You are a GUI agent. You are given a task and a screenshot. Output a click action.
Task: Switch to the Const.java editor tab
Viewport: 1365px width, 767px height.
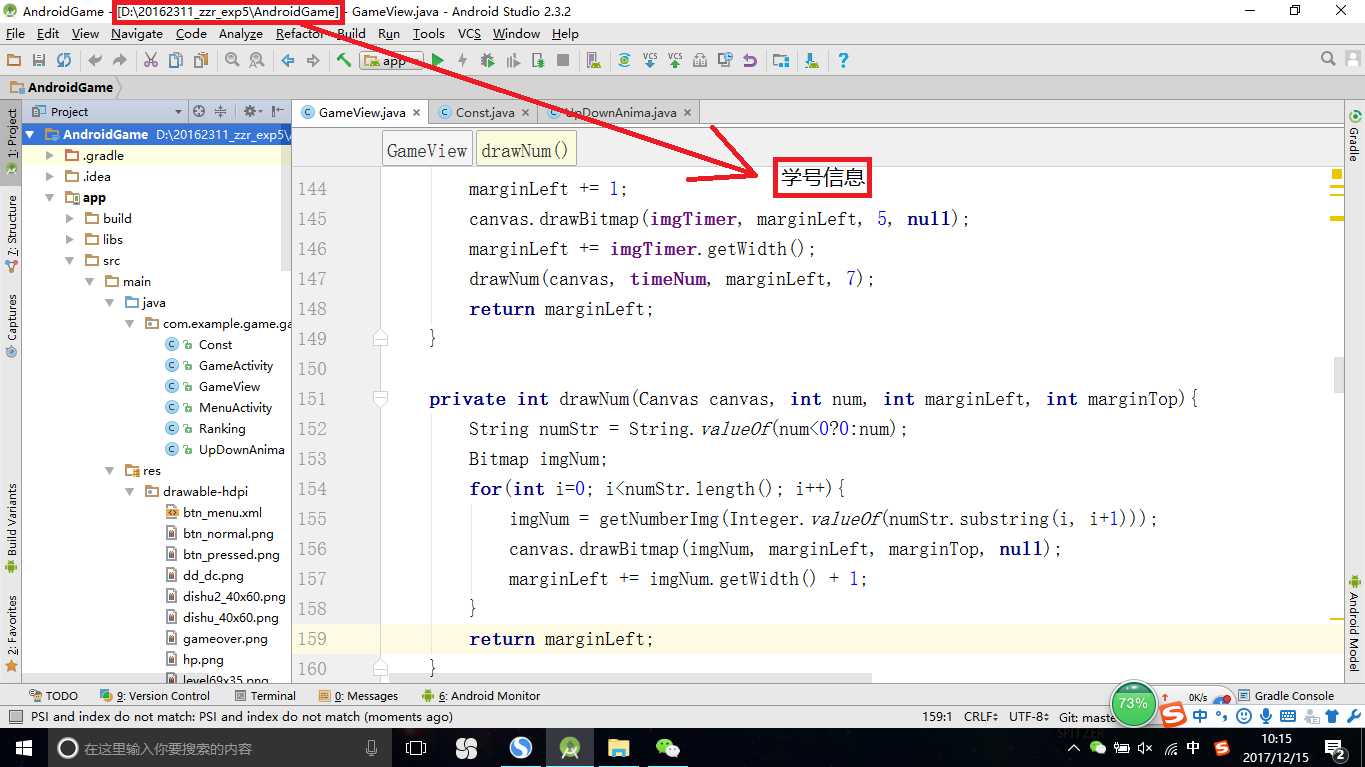point(484,113)
